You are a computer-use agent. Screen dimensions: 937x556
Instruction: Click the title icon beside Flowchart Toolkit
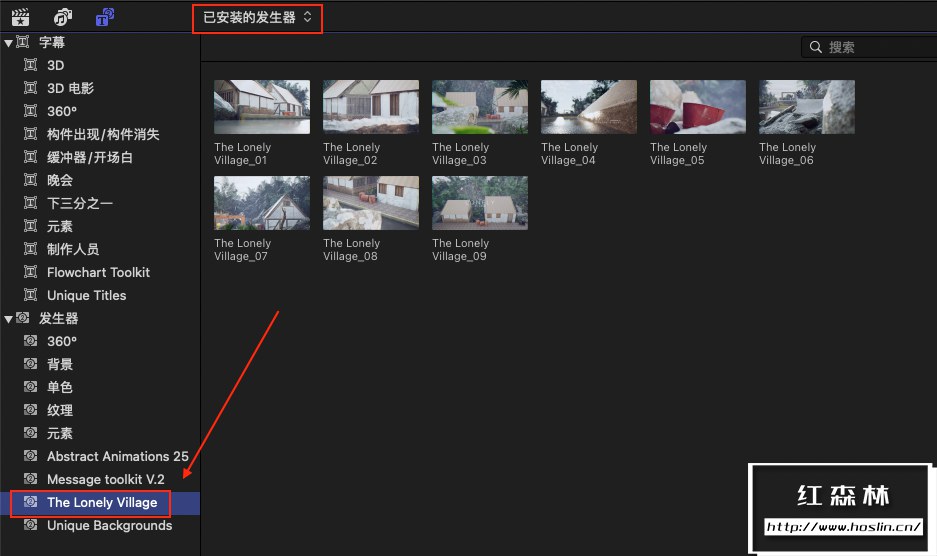coord(30,272)
